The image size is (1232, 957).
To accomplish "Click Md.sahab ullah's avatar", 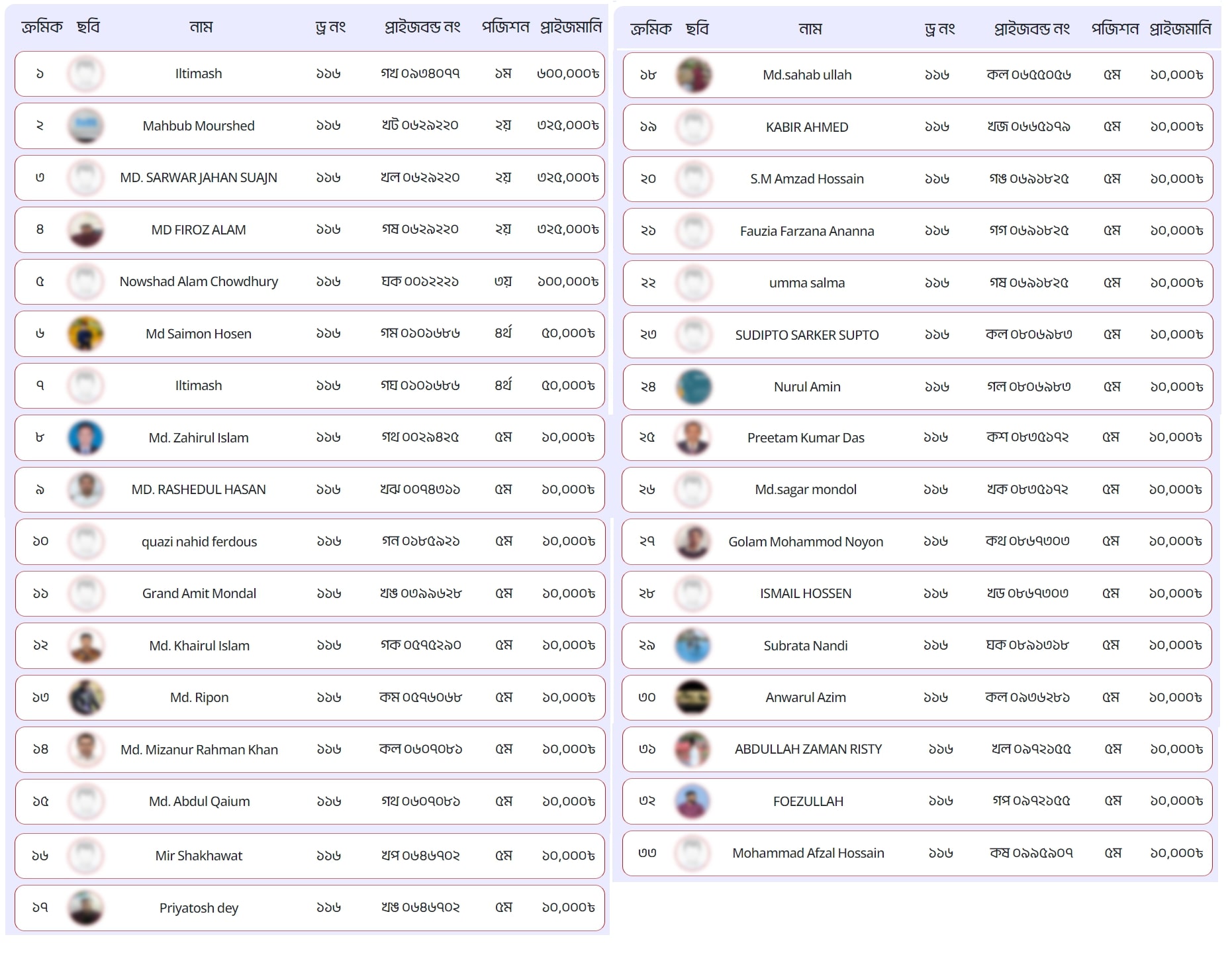I will click(x=694, y=75).
